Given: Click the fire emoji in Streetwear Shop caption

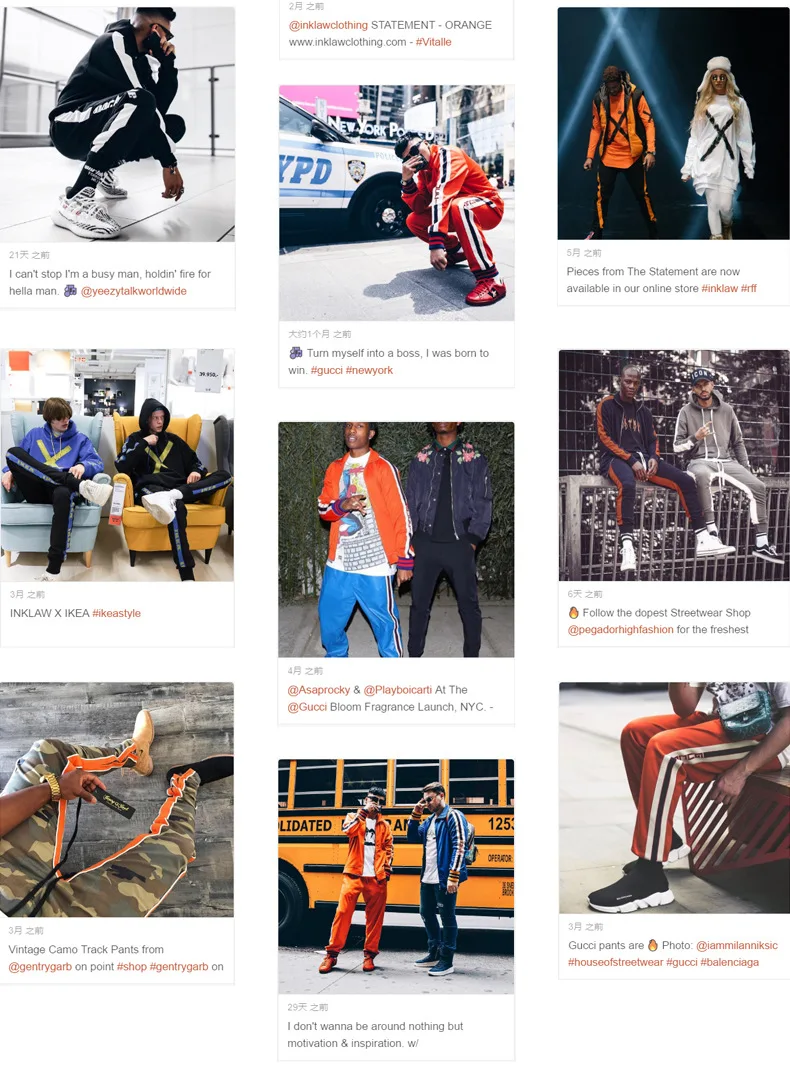Looking at the screenshot, I should coord(574,613).
